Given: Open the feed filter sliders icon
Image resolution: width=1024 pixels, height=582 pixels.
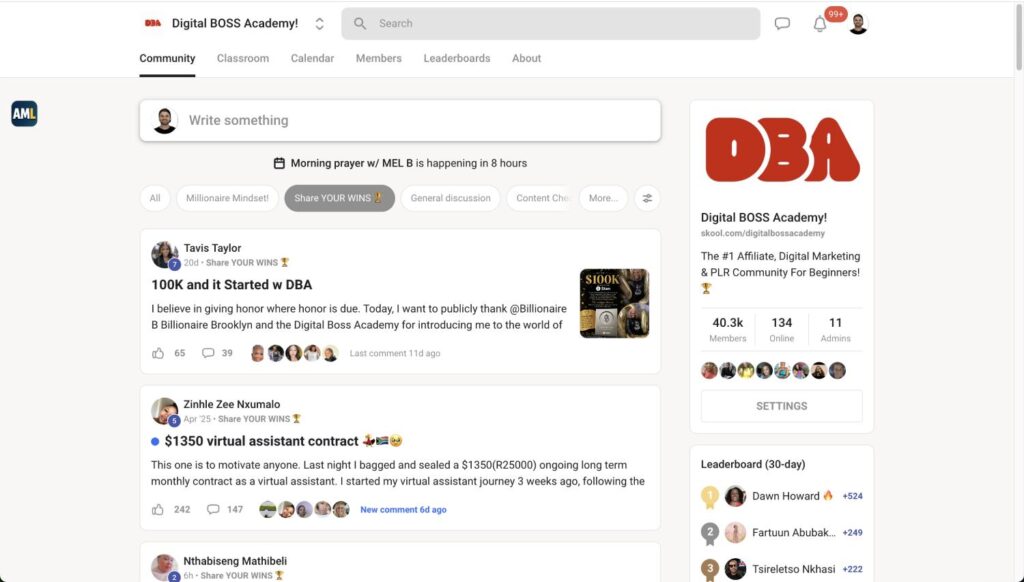Looking at the screenshot, I should click(647, 198).
